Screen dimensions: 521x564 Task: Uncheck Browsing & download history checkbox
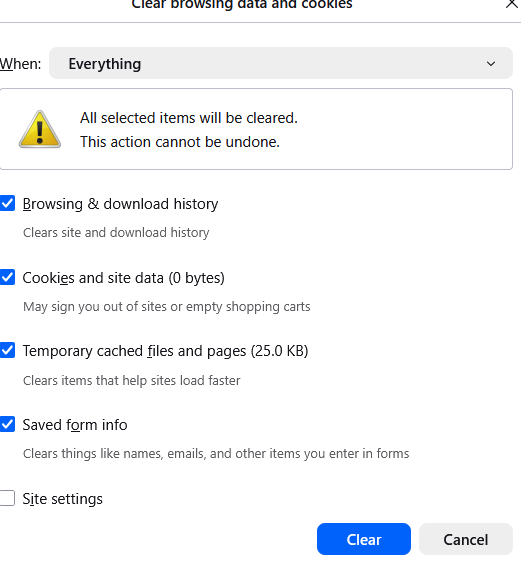(x=7, y=203)
